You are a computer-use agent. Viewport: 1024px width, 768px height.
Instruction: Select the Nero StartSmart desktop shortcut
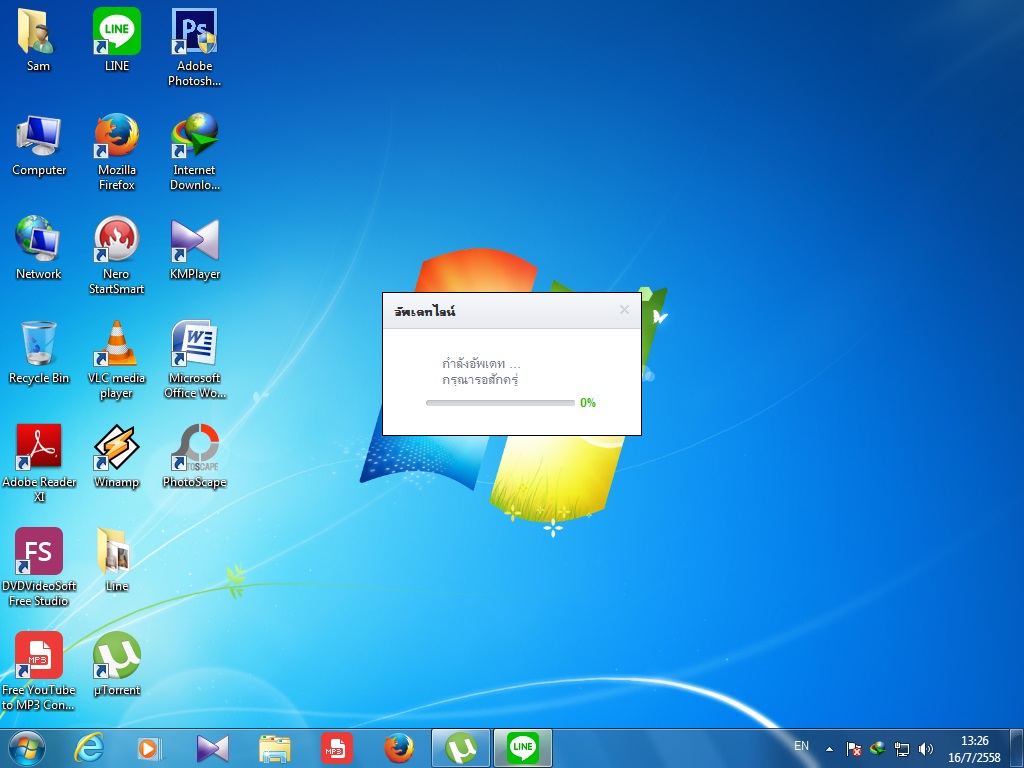pos(116,255)
